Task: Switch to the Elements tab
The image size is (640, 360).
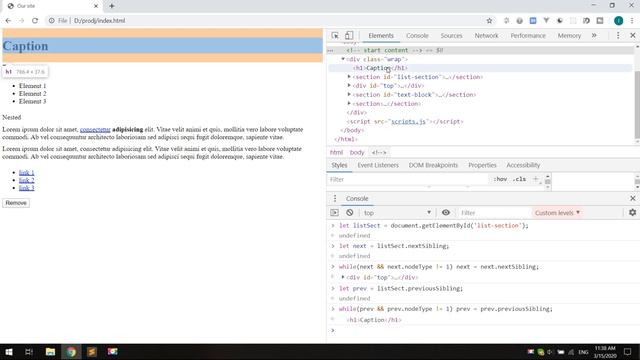Action: [x=381, y=36]
